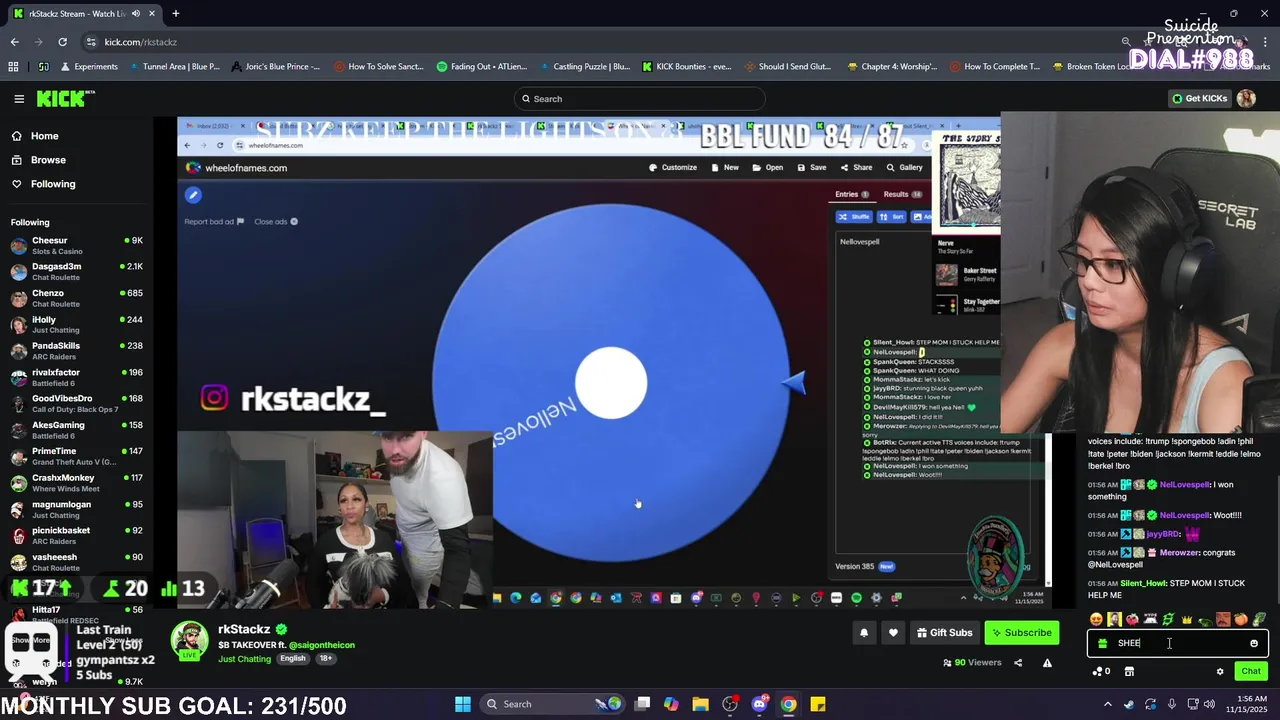Click the share stream icon
This screenshot has height=720, width=1280.
[1018, 662]
